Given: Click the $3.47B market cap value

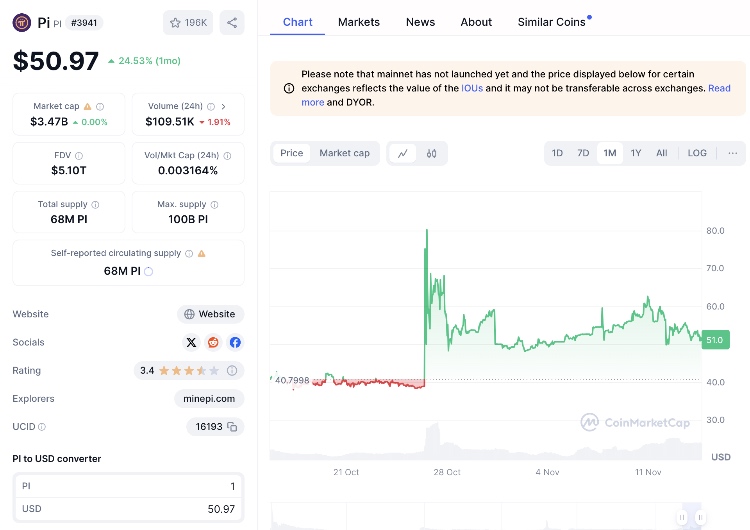Looking at the screenshot, I should [x=49, y=121].
